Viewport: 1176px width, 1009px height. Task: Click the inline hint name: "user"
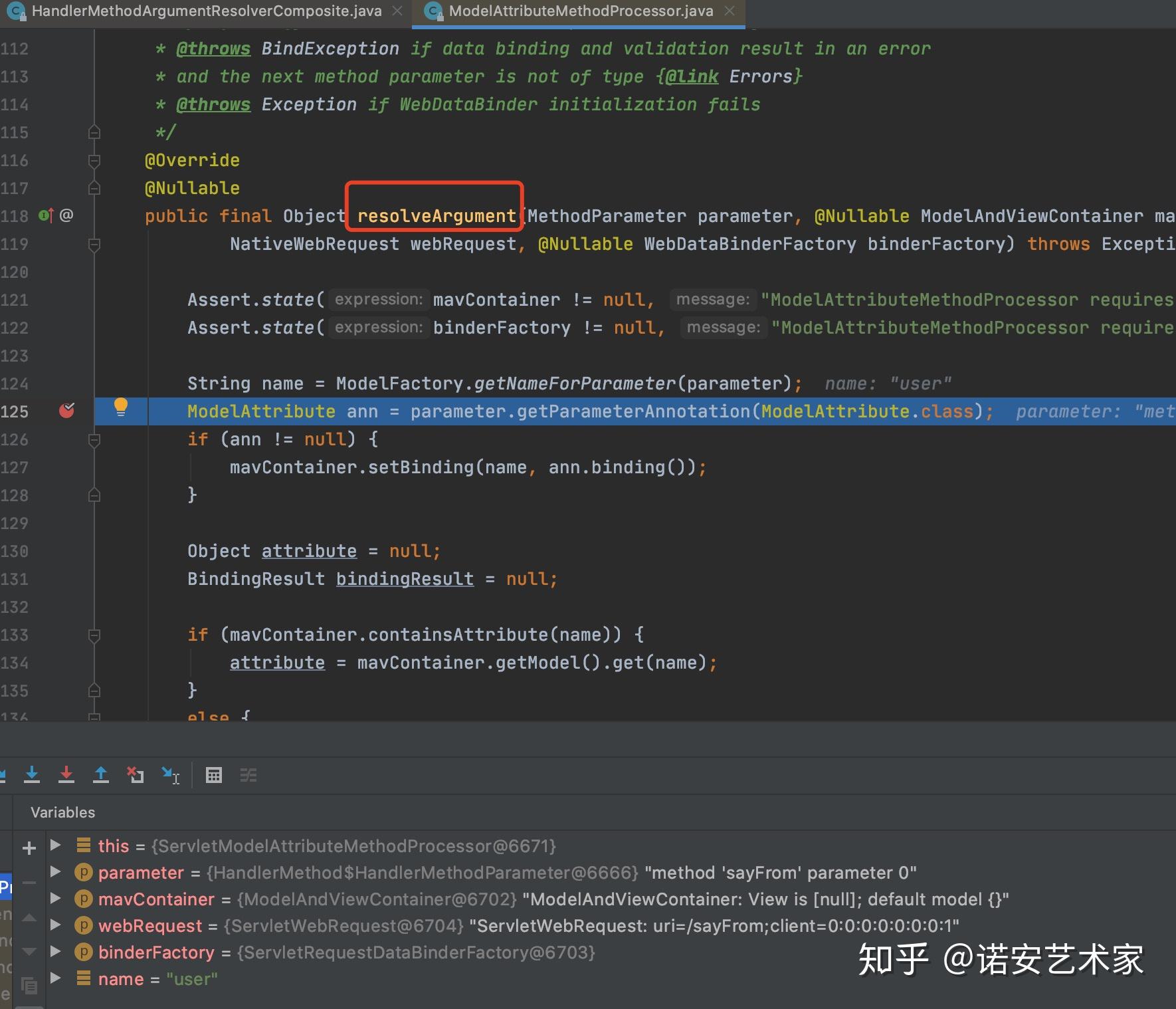(888, 384)
